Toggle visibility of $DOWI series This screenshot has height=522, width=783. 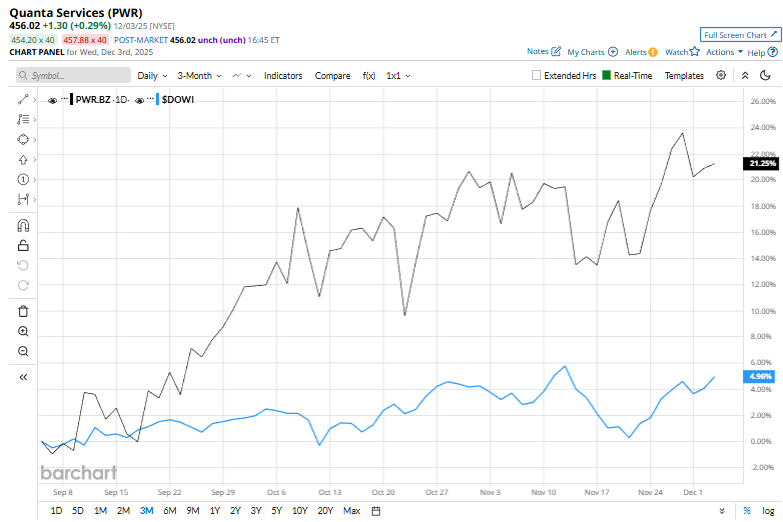[139, 100]
